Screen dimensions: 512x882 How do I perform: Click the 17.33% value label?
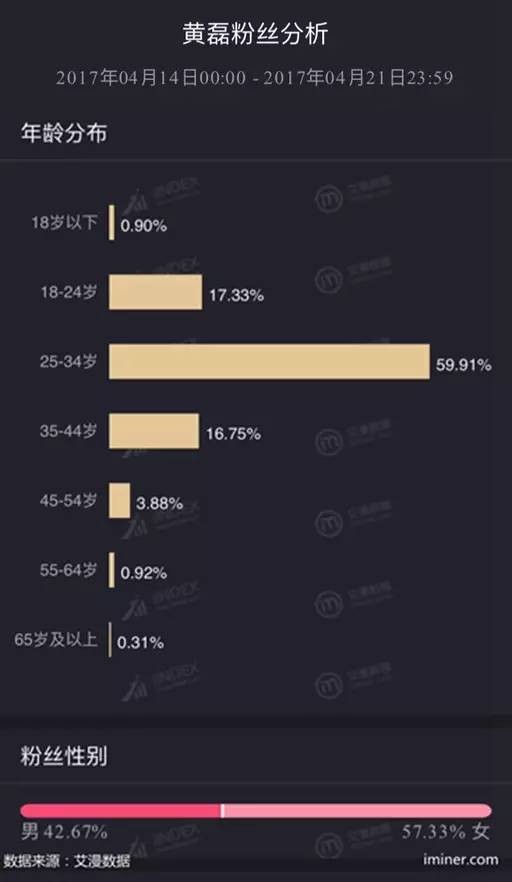point(236,295)
